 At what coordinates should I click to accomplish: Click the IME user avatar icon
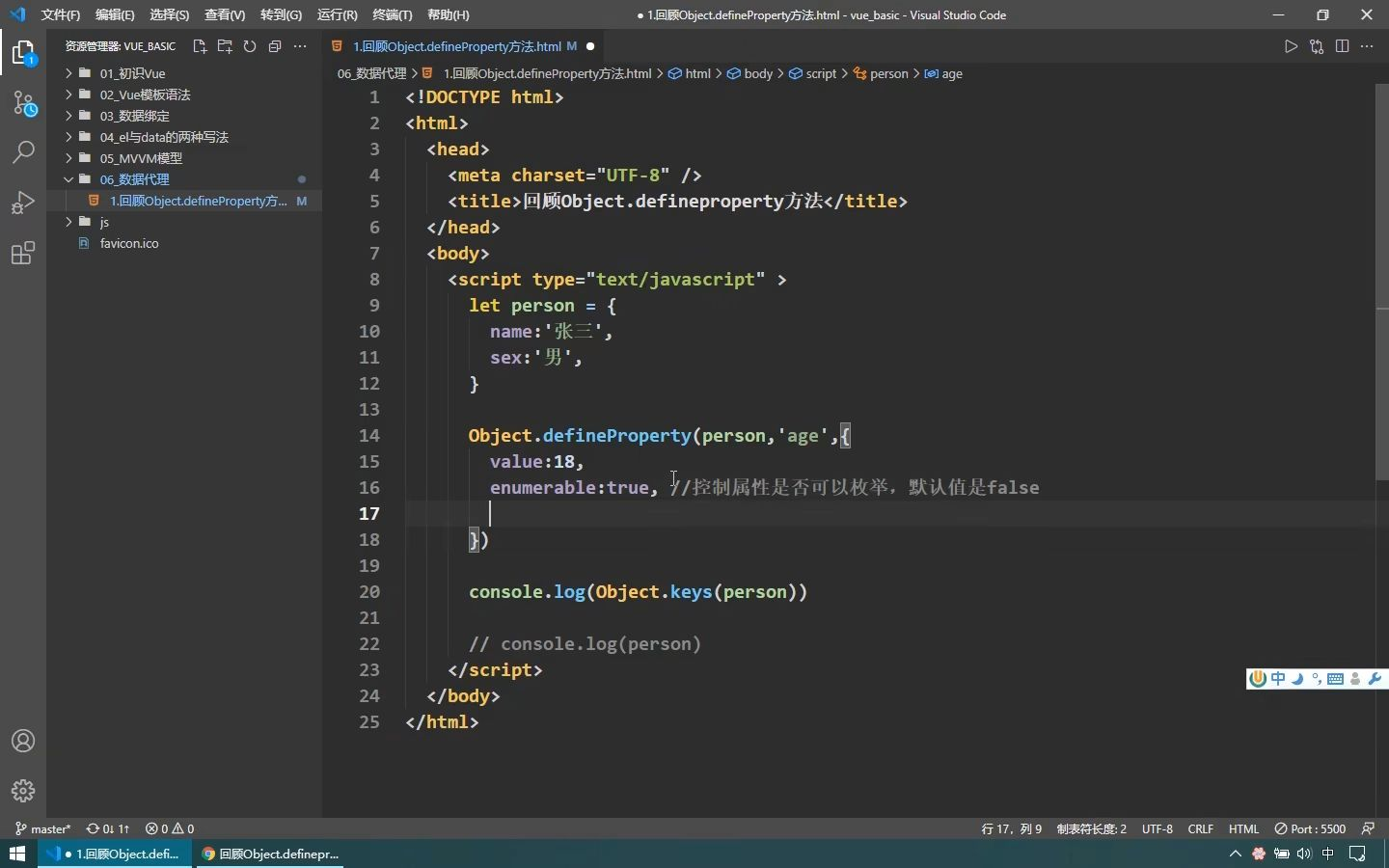[x=1355, y=679]
